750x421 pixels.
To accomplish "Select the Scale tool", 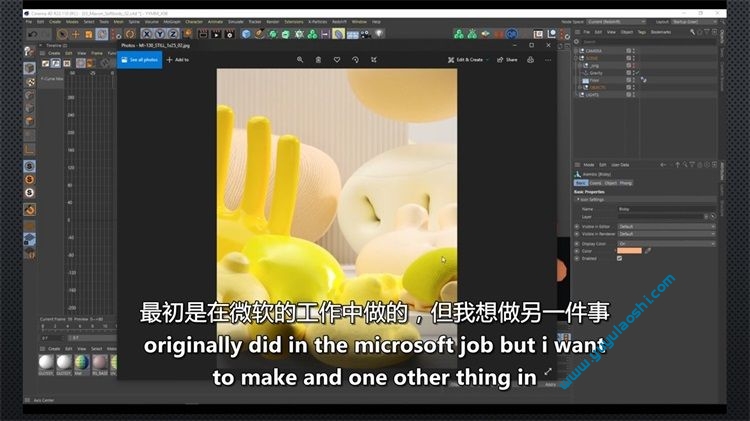I will point(88,34).
